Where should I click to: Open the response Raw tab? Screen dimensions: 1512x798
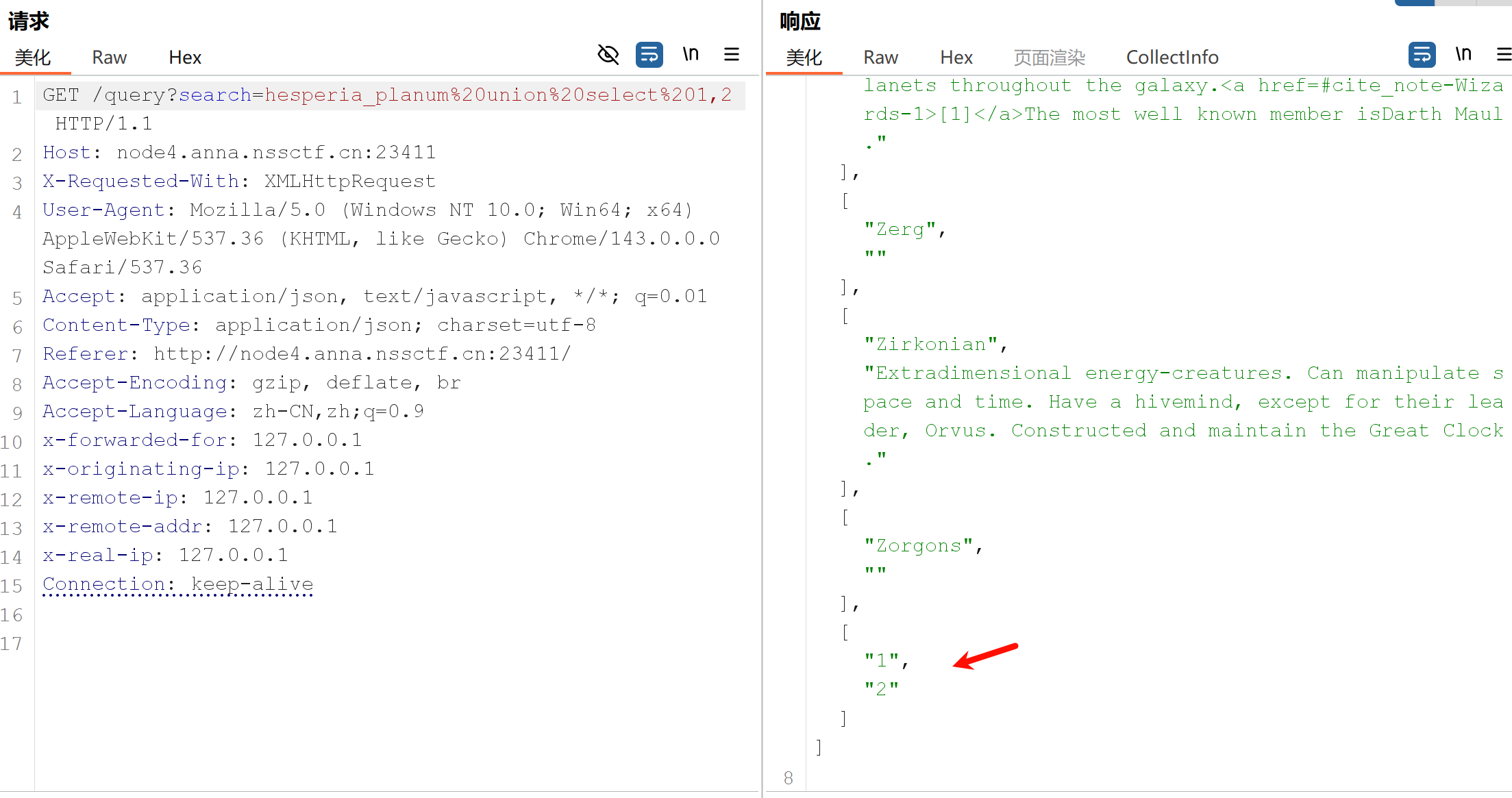click(880, 58)
